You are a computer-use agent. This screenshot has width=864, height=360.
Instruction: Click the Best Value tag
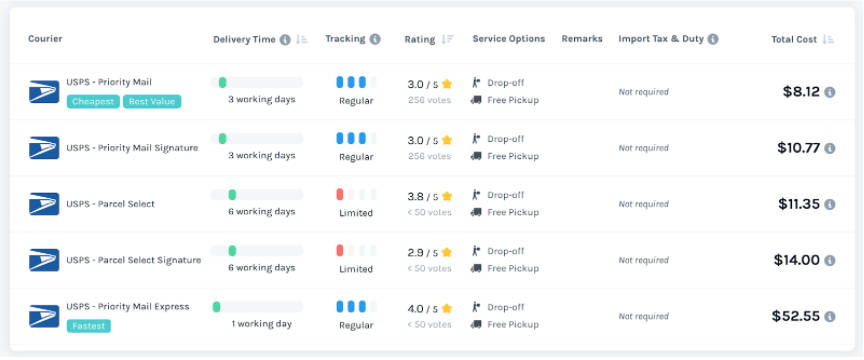click(x=152, y=101)
